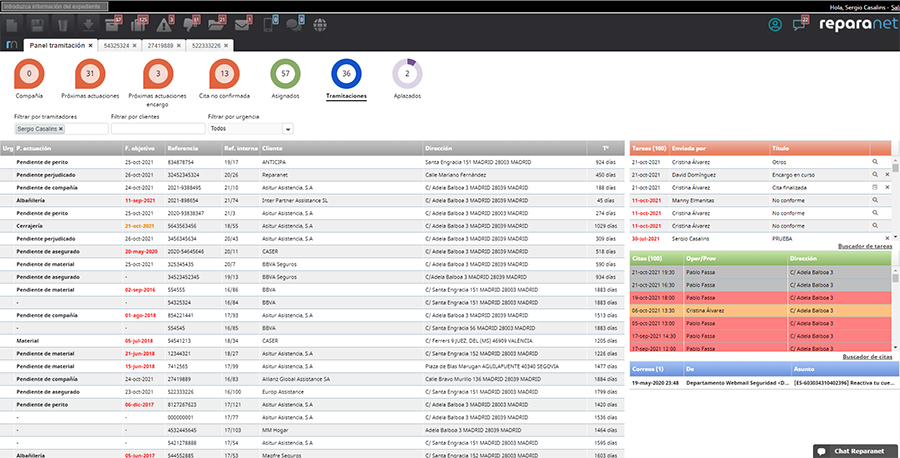Sort table by 'F. objetivo' column header

pos(140,148)
